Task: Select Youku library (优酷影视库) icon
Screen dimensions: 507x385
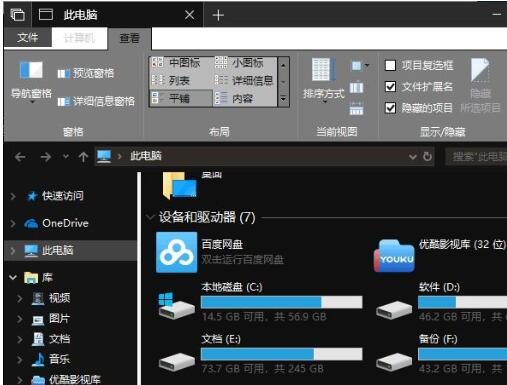Action: [394, 255]
